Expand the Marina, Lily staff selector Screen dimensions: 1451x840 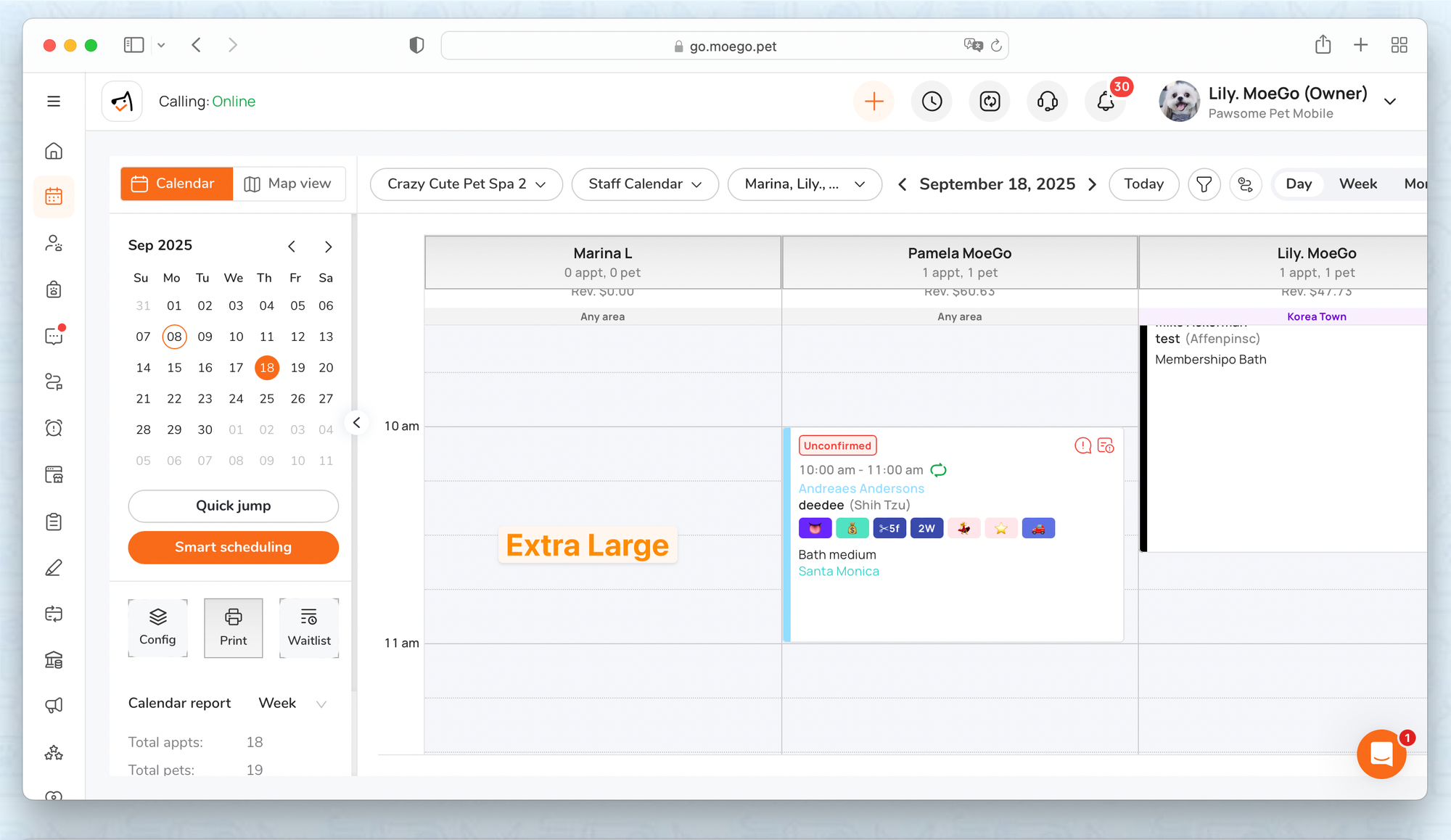[x=804, y=184]
